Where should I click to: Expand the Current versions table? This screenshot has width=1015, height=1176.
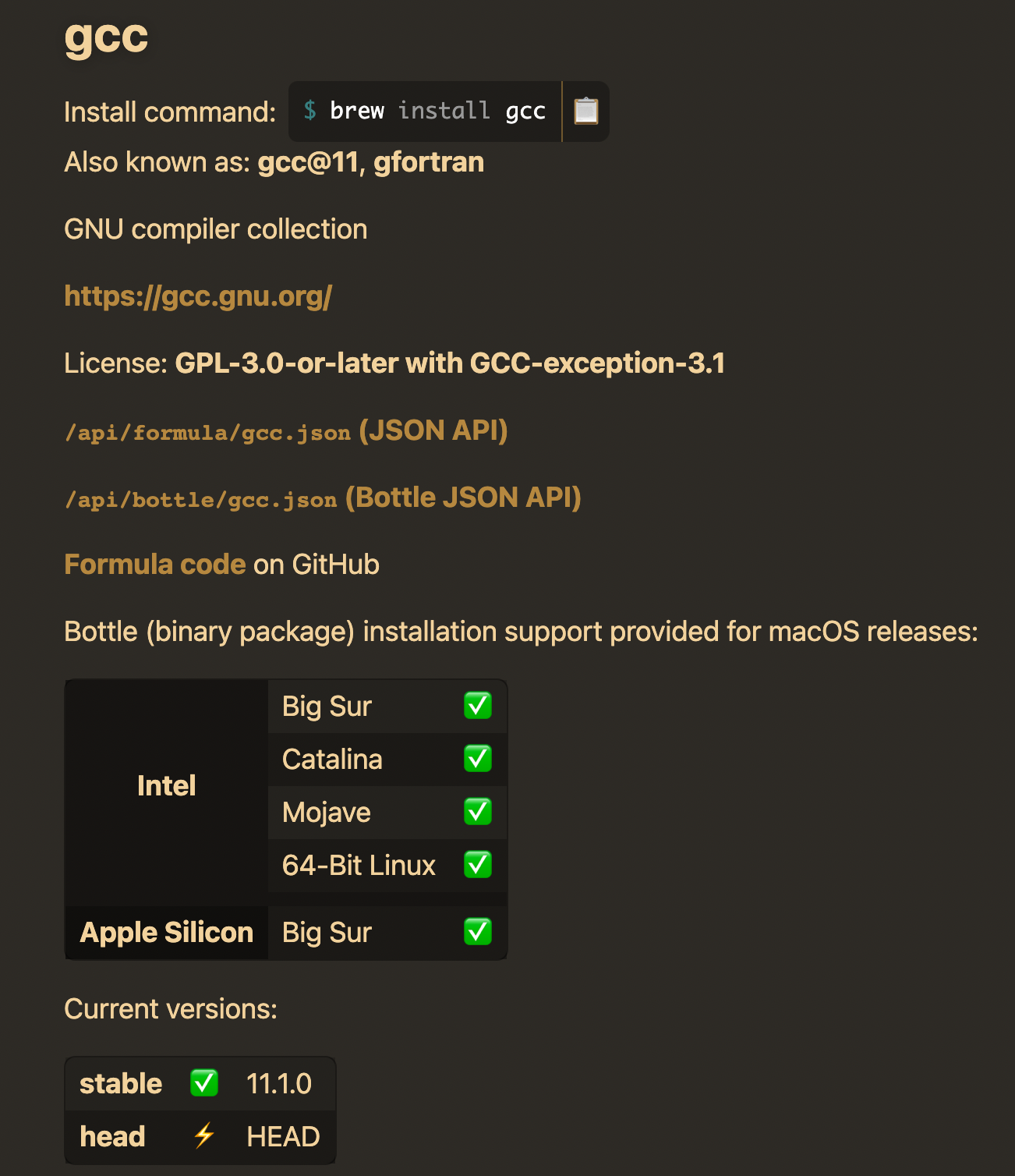[200, 1110]
